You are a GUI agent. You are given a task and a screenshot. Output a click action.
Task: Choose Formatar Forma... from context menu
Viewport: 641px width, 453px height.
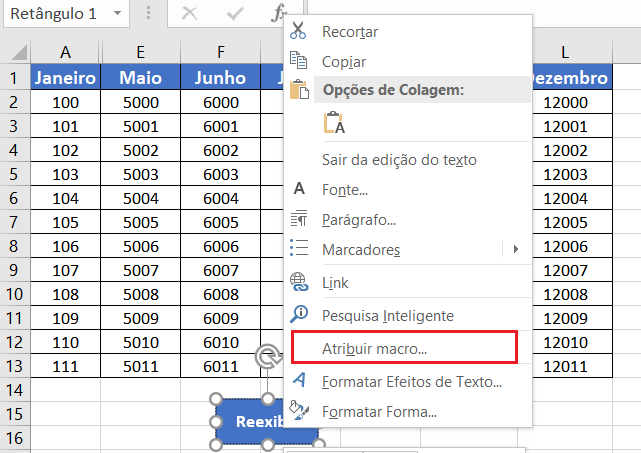[379, 411]
